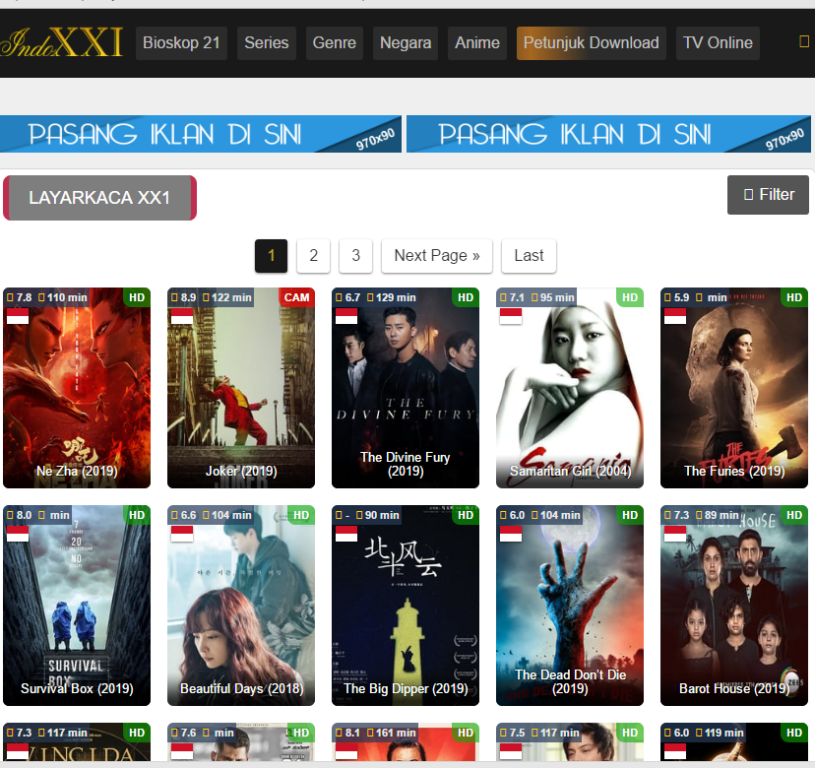Click the HD quality badge on Ne Zha (2019)
This screenshot has height=768, width=815.
[138, 297]
